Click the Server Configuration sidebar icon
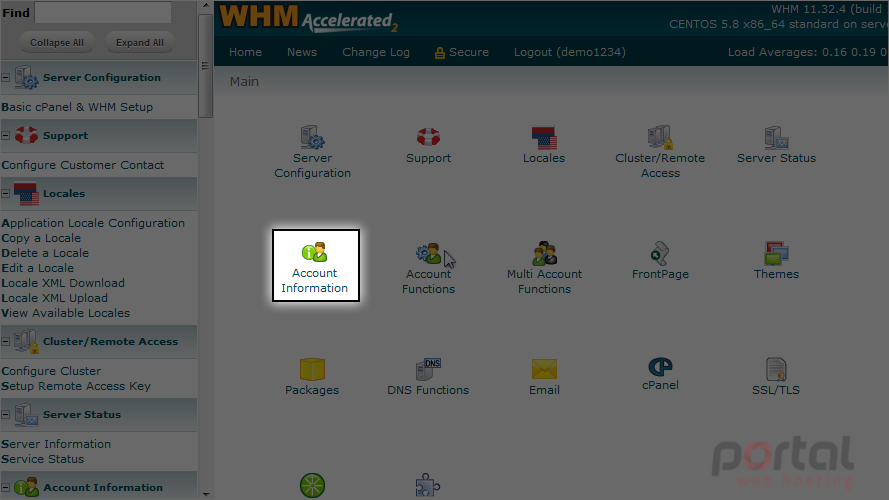The width and height of the screenshot is (889, 500). pos(26,78)
